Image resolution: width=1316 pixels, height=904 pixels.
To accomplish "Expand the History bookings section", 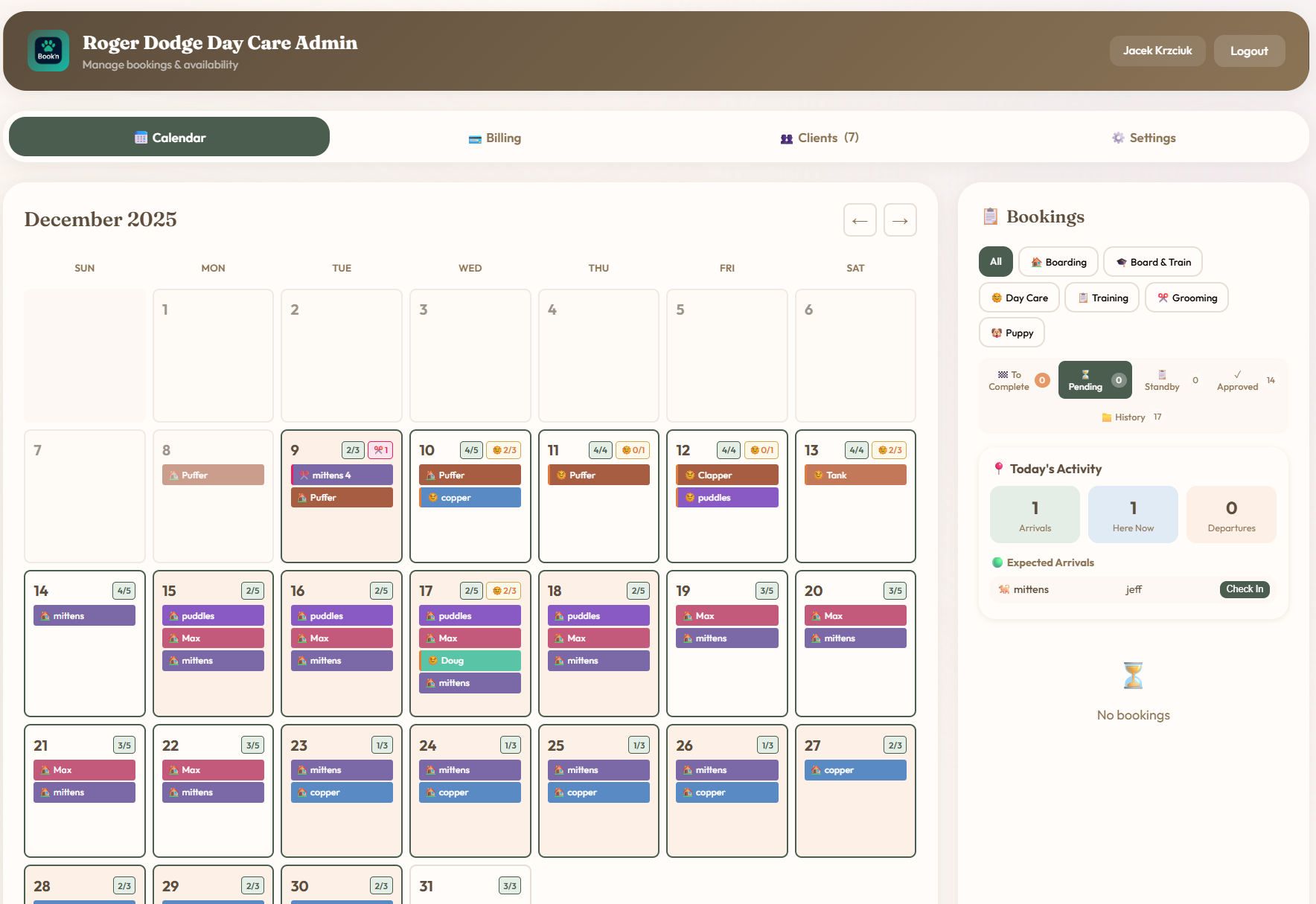I will point(1129,417).
